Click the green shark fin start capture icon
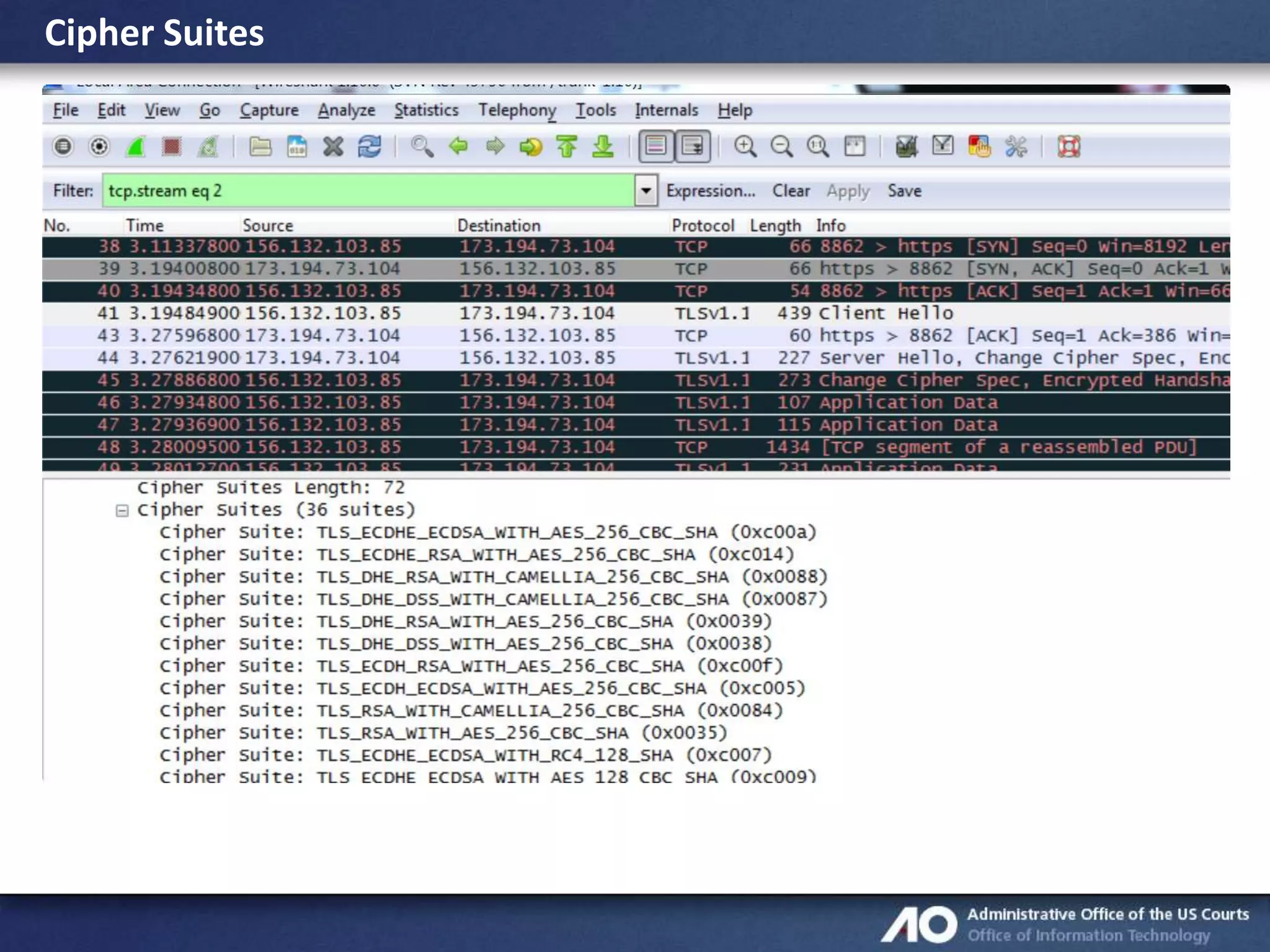 tap(136, 147)
